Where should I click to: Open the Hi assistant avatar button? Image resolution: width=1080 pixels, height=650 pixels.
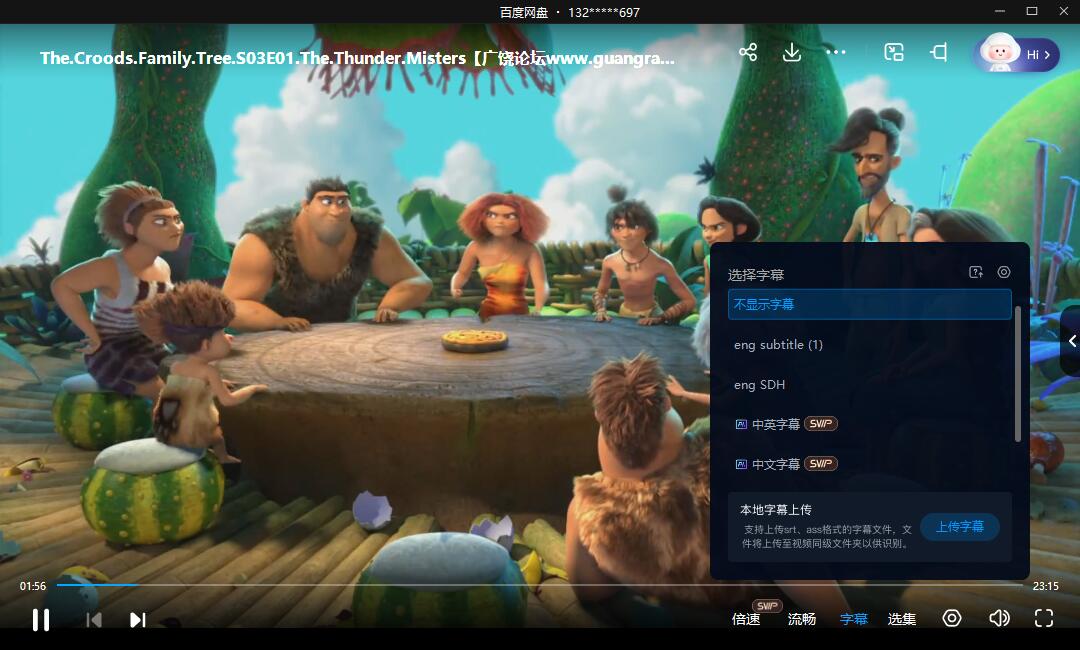coord(1017,54)
